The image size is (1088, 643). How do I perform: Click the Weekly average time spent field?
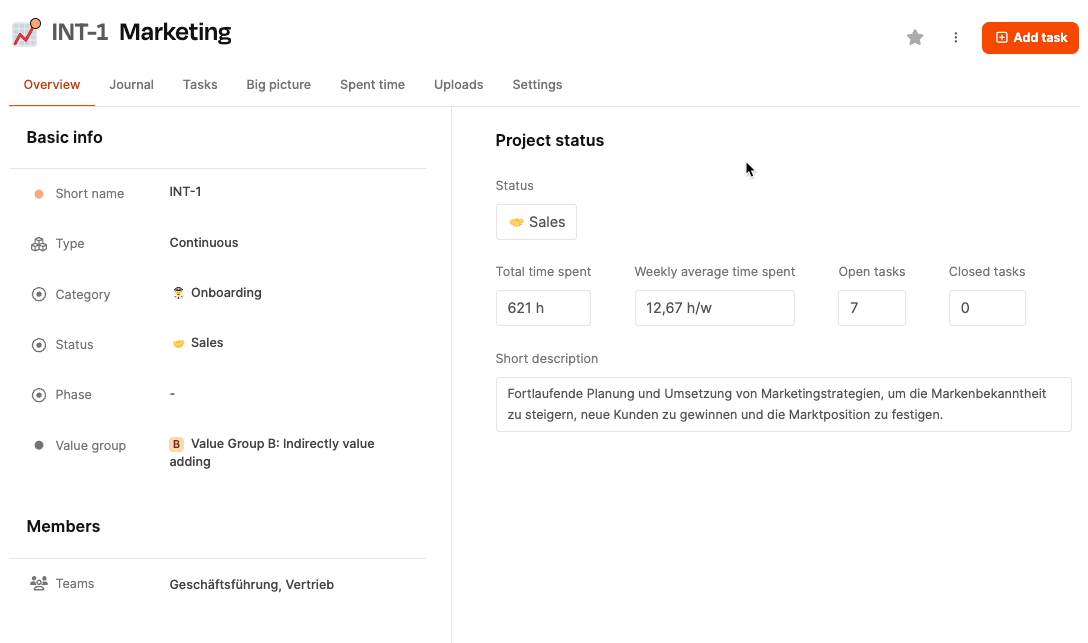click(714, 308)
